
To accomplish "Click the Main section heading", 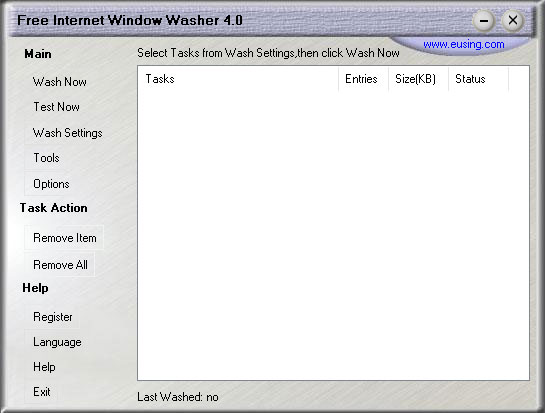I will [38, 54].
